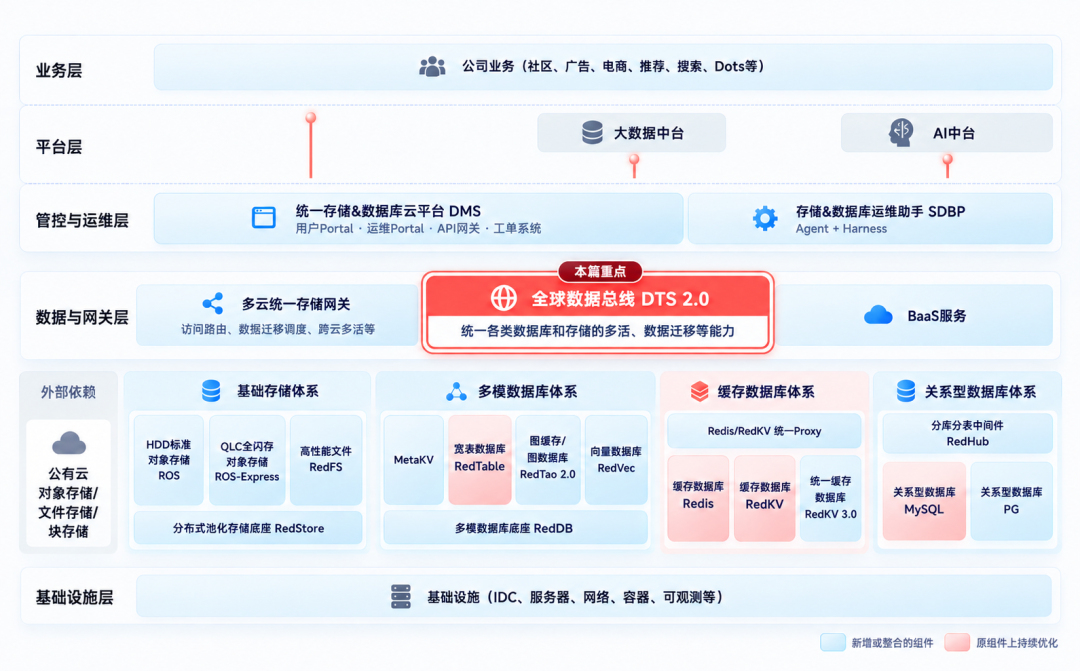Select the MetaKV box
Image resolution: width=1080 pixels, height=671 pixels.
click(x=413, y=460)
